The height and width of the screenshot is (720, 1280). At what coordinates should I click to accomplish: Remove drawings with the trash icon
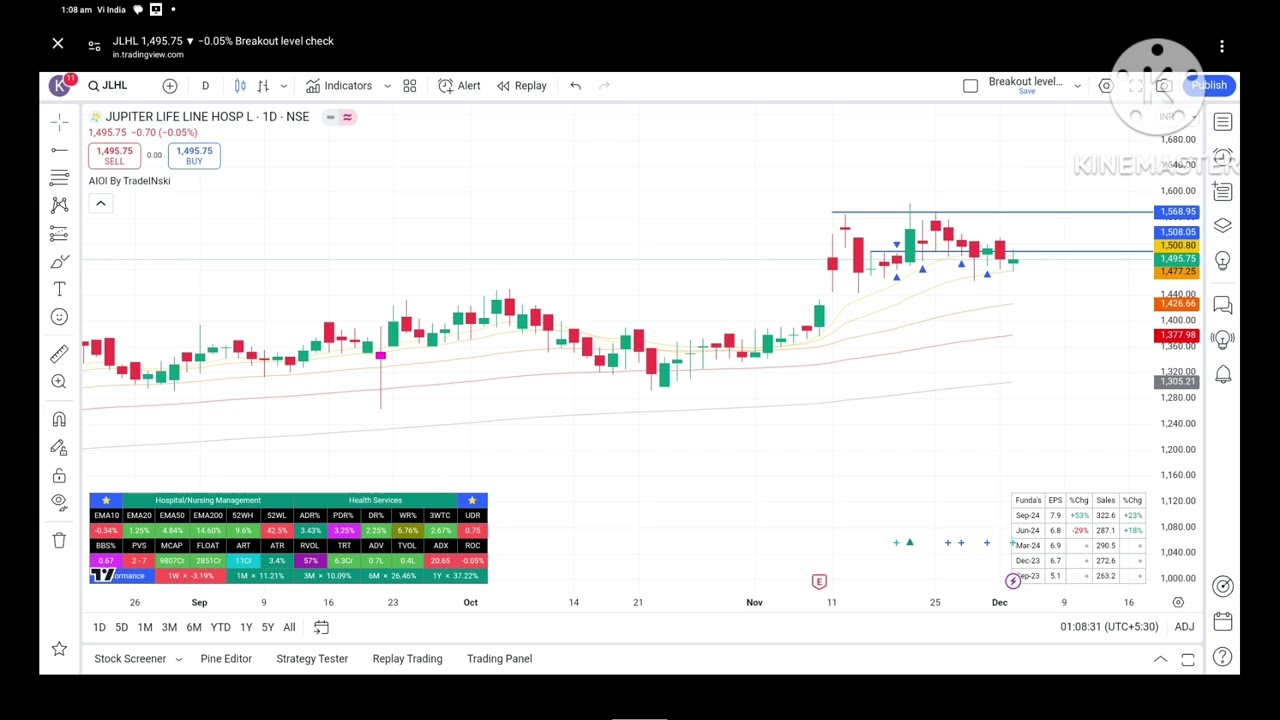[59, 540]
